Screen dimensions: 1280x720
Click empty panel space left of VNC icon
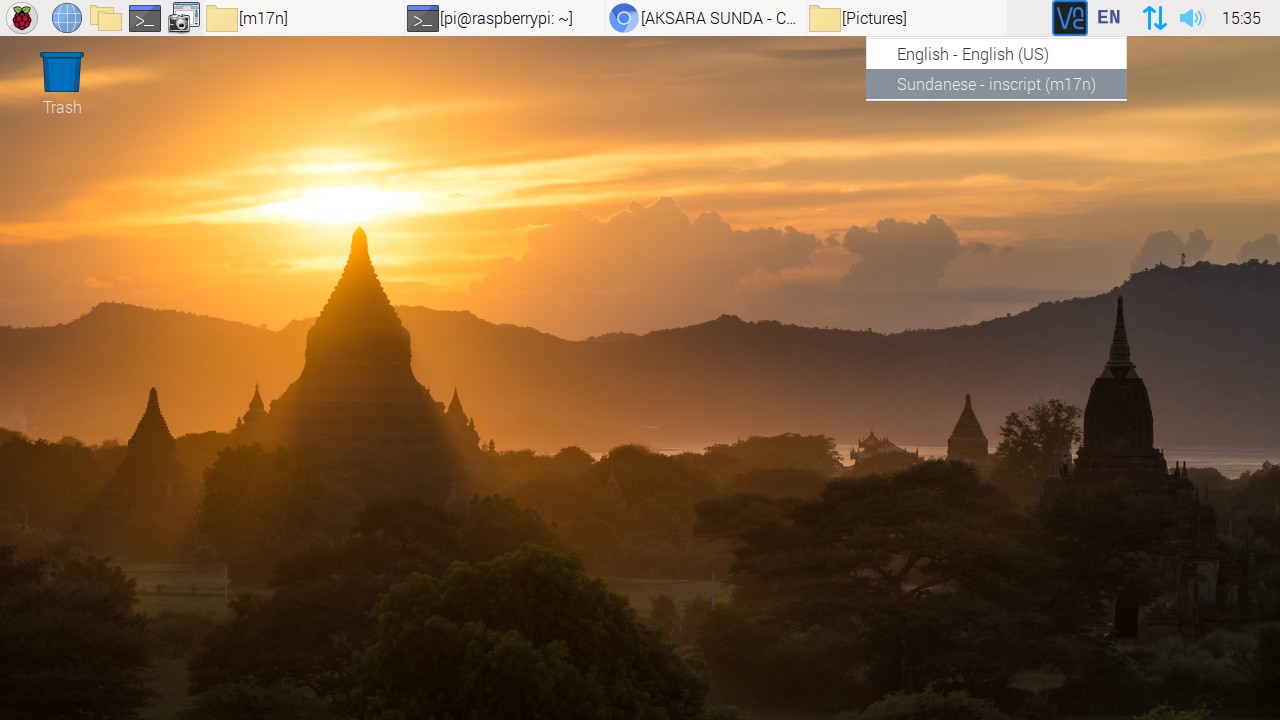1028,18
